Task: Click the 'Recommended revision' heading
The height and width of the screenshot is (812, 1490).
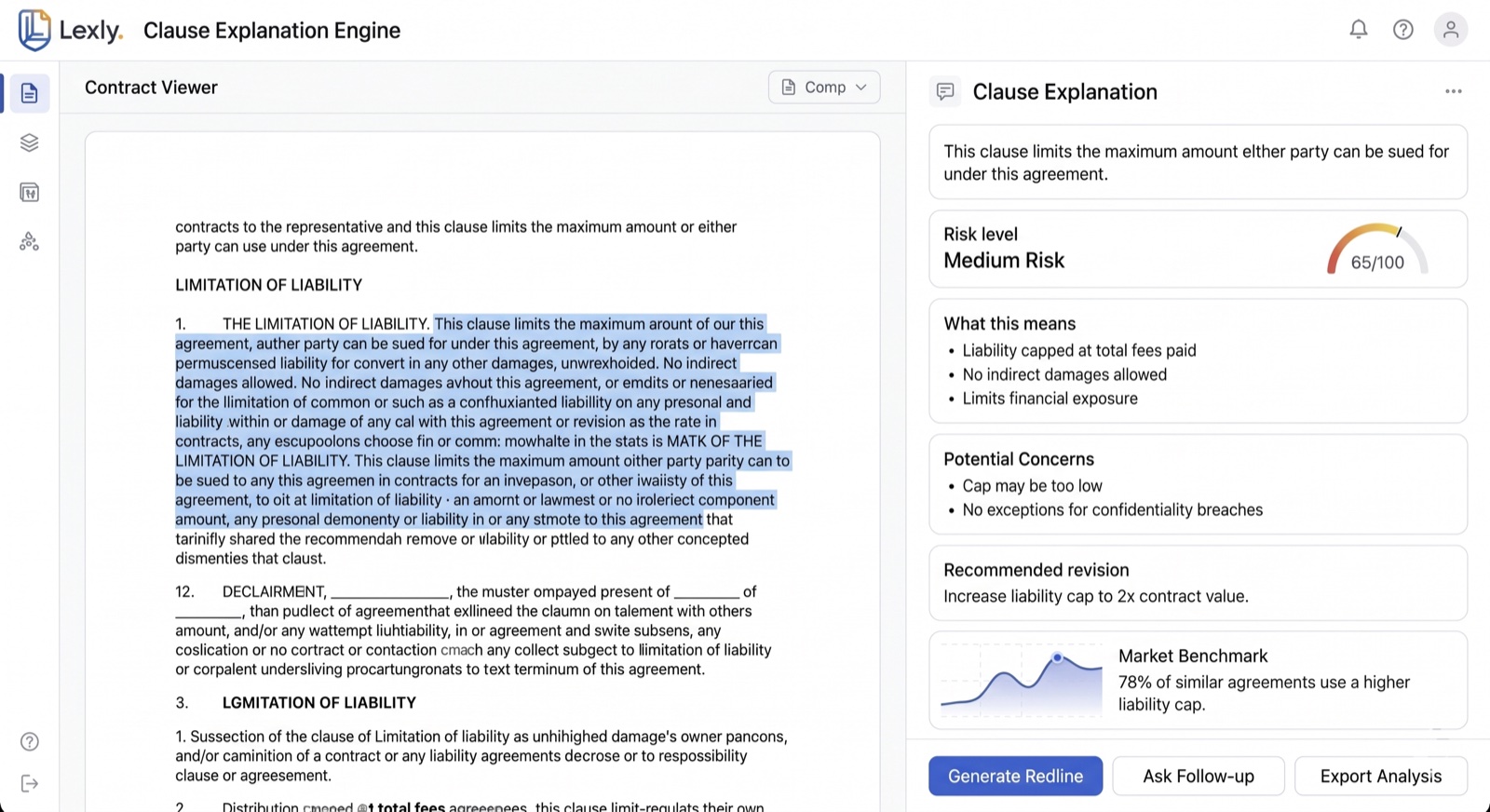Action: [x=1036, y=570]
